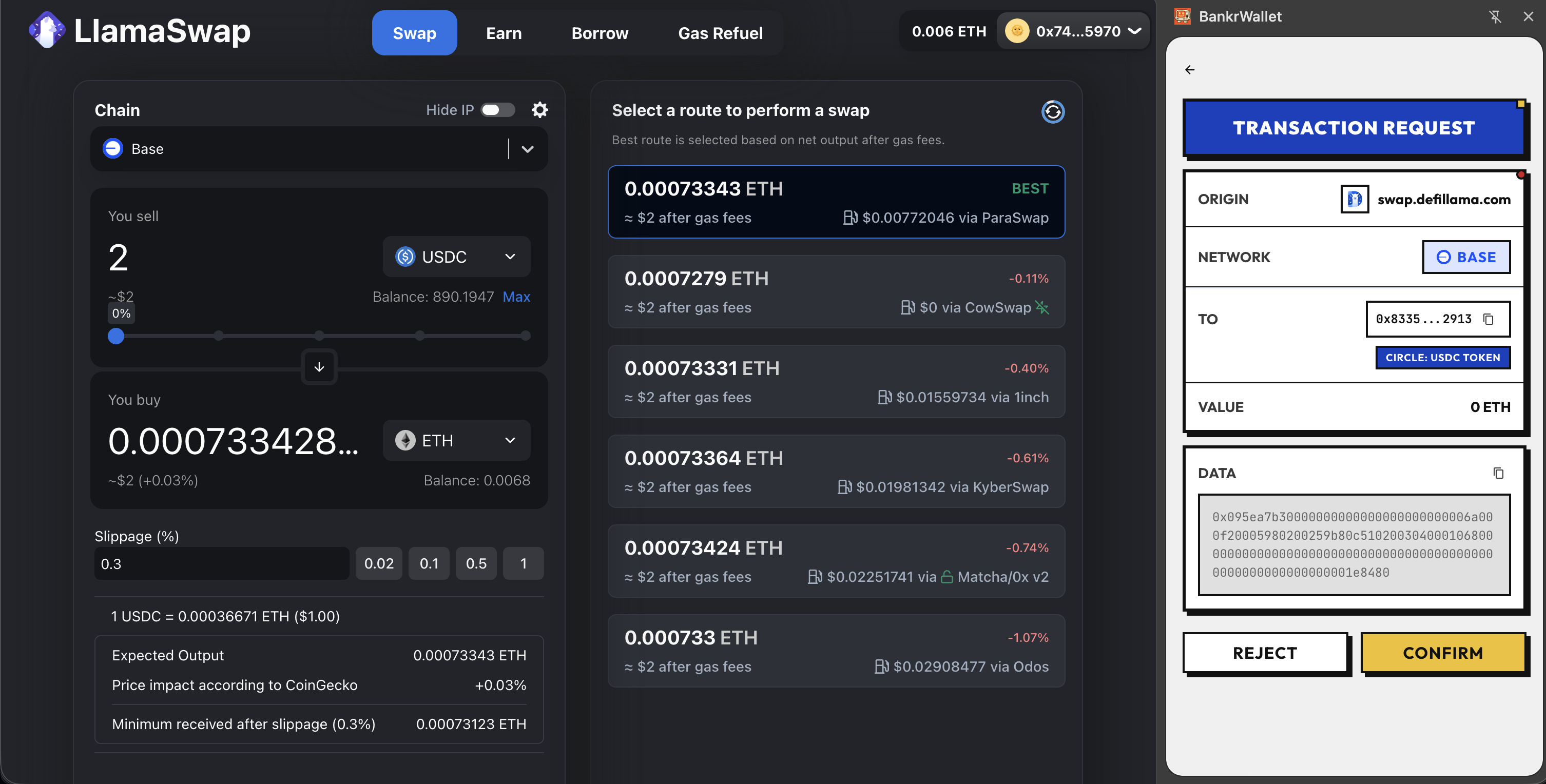1546x784 pixels.
Task: Confirm the transaction request
Action: pyautogui.click(x=1443, y=653)
